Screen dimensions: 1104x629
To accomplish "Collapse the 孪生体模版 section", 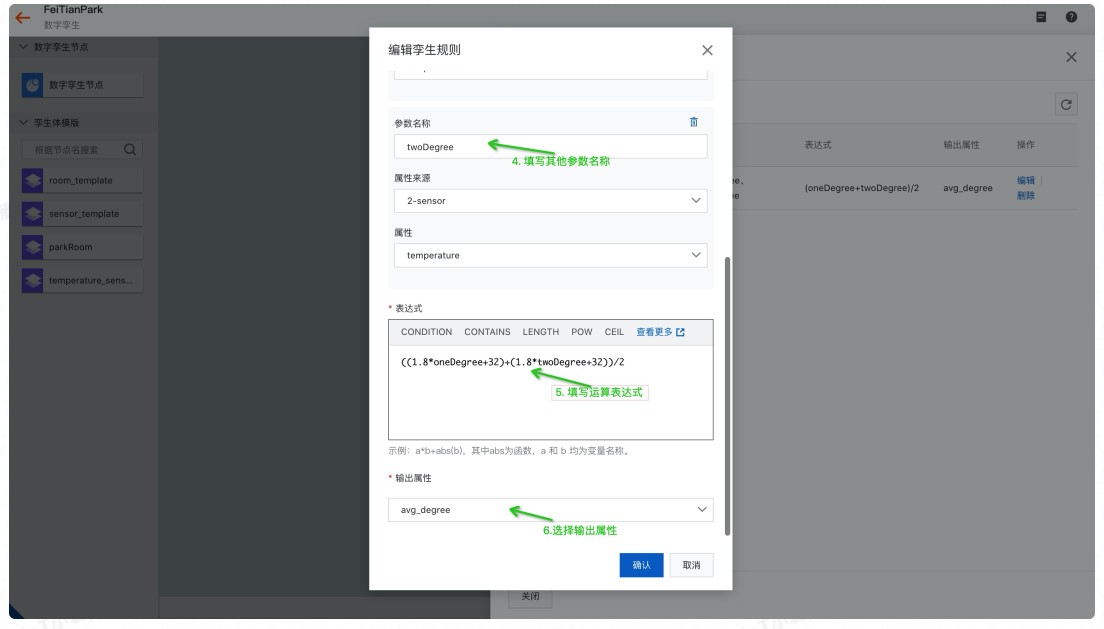I will 23,123.
